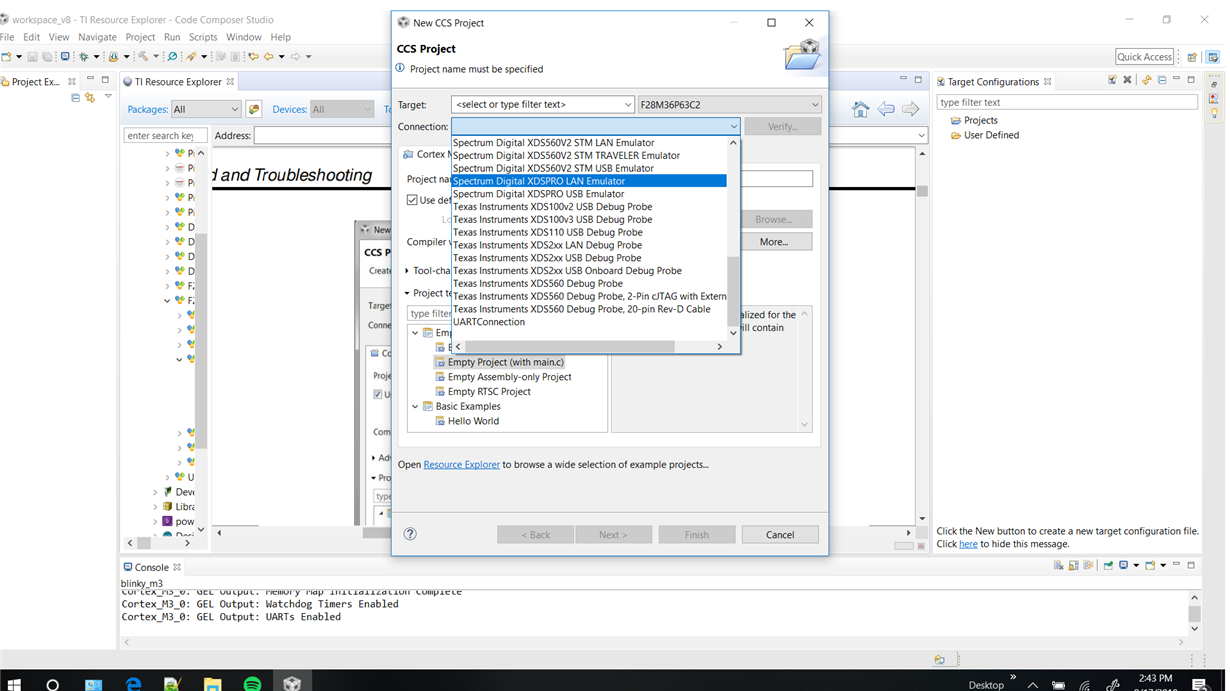Screen dimensions: 1230x691
Task: Click Home icon in Resource Explorer
Action: coord(861,109)
